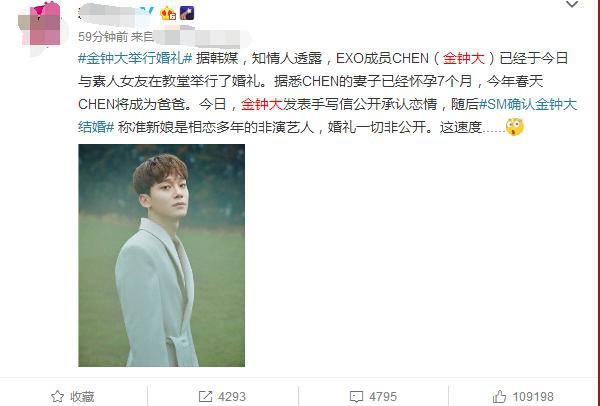Screen dimensions: 600x406
Task: Open the #金钟大举行婚礼# hashtag
Action: tap(135, 58)
